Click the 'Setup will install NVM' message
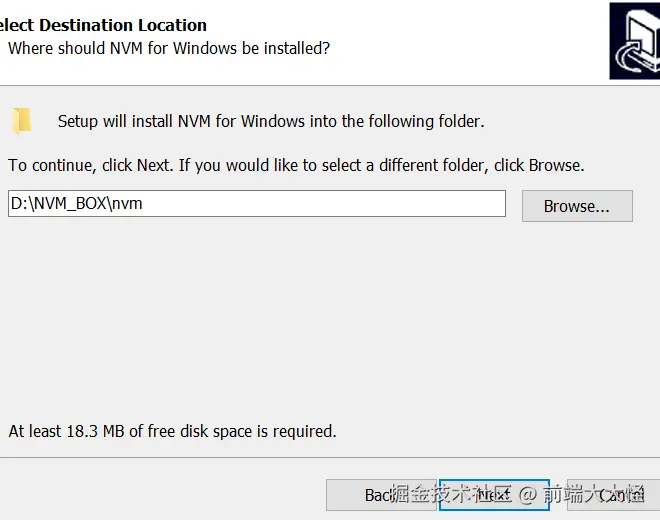This screenshot has height=520, width=660. click(x=270, y=121)
